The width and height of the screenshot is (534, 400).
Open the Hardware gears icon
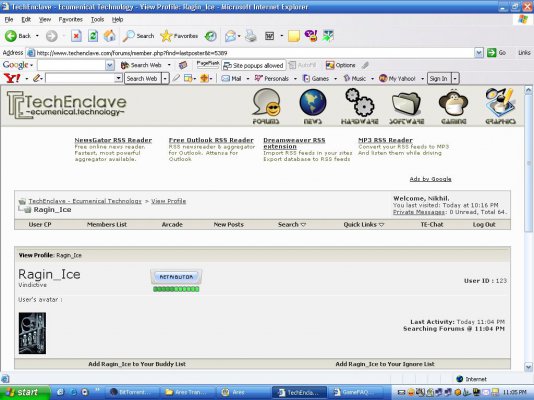click(360, 106)
